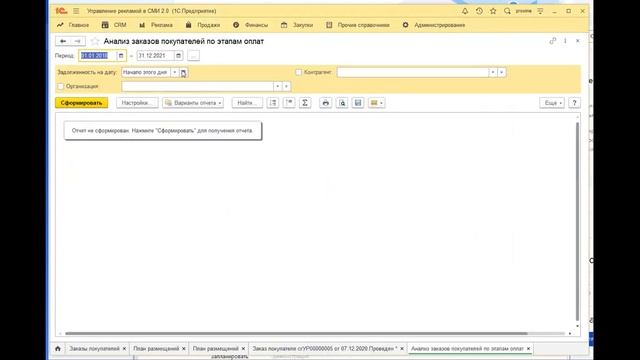Expand the Организация field dropdown arrow
This screenshot has height=360, width=640.
pos(278,87)
